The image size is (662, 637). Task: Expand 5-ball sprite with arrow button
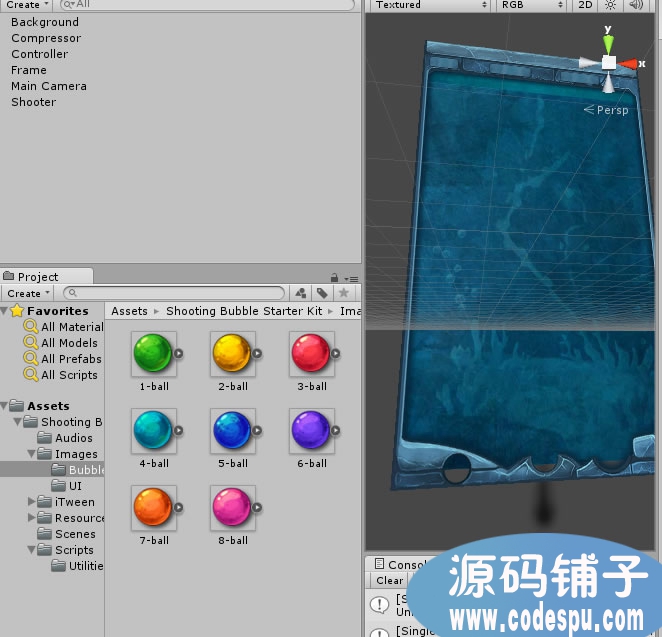tap(257, 430)
